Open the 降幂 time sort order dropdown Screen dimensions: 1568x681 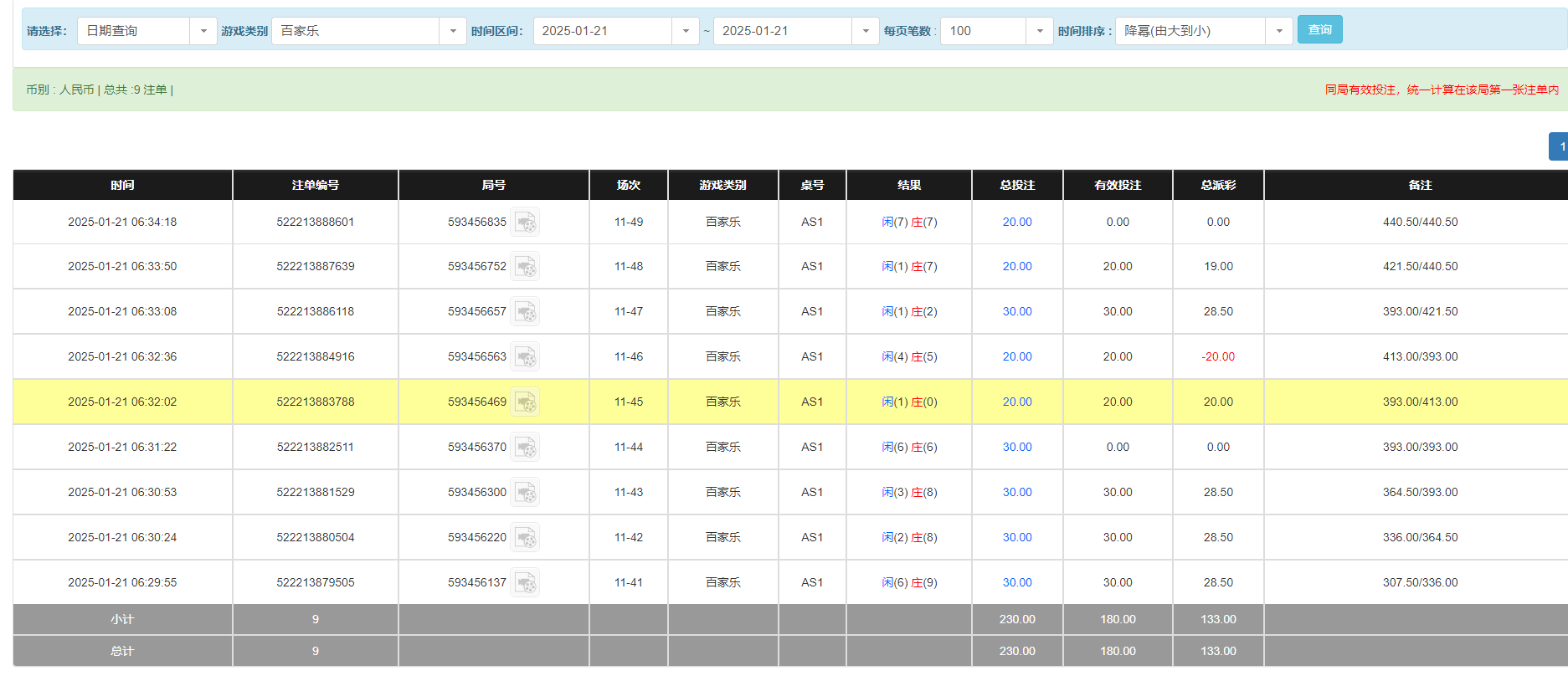click(x=1278, y=31)
